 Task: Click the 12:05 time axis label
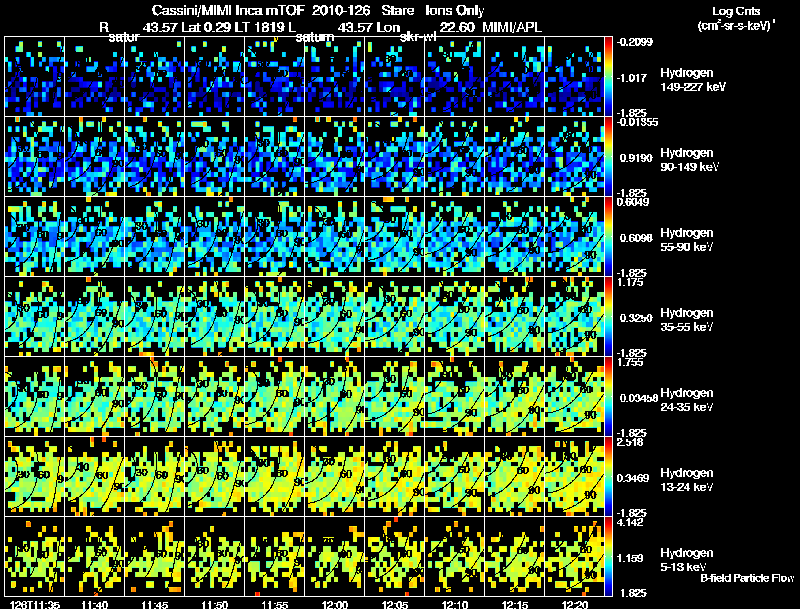[x=395, y=604]
